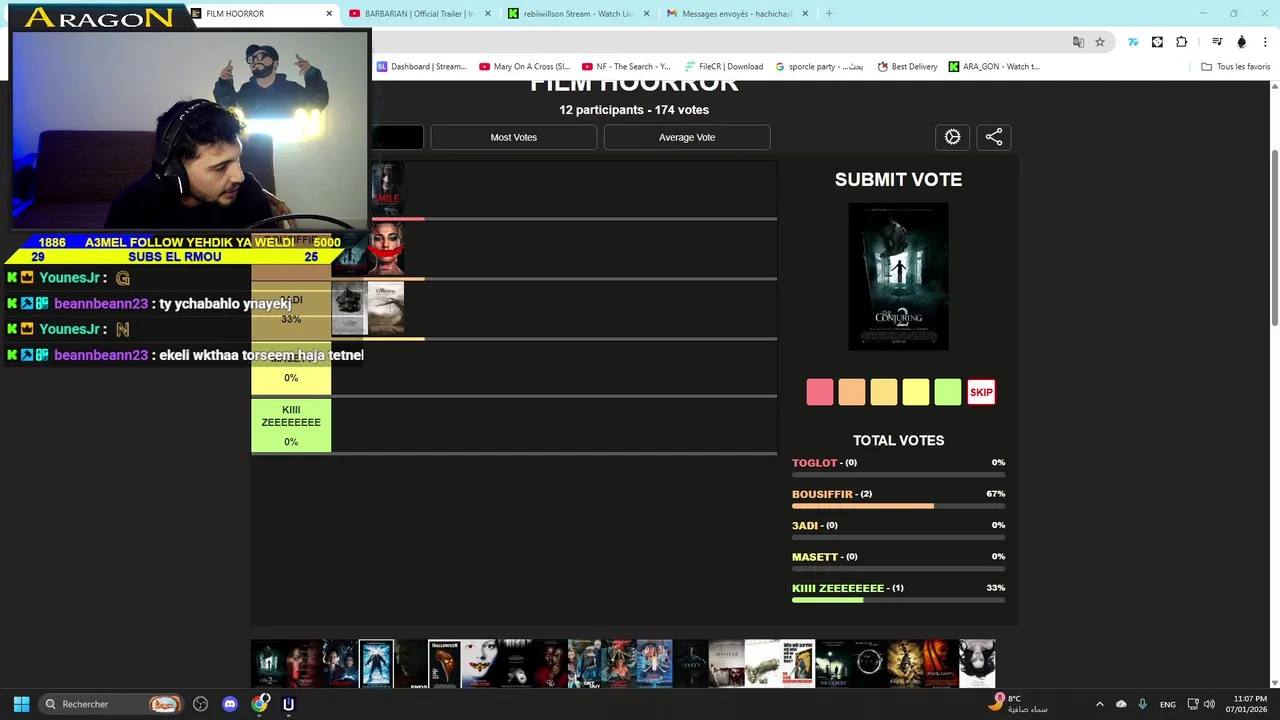
Task: Select the FILM HOORROR tab
Action: [x=262, y=14]
